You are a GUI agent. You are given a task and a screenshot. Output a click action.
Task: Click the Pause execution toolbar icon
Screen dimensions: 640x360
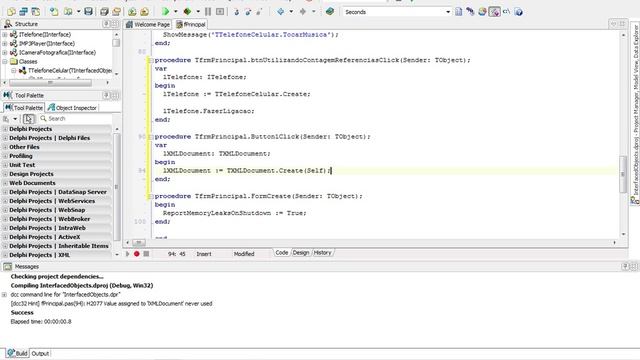208,12
